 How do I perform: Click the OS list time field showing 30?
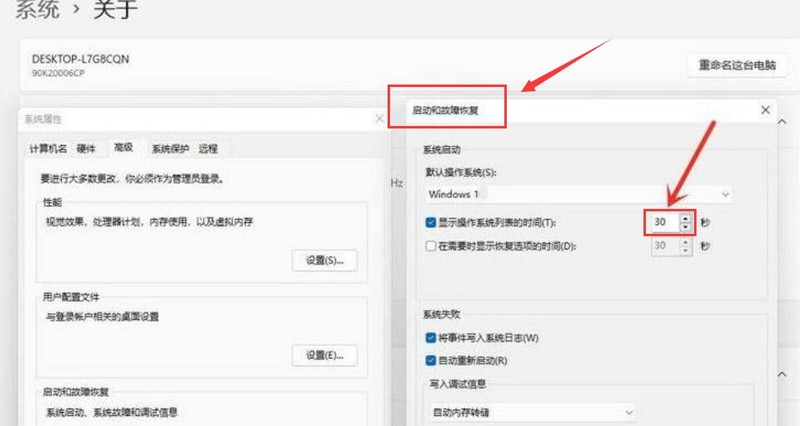660,221
